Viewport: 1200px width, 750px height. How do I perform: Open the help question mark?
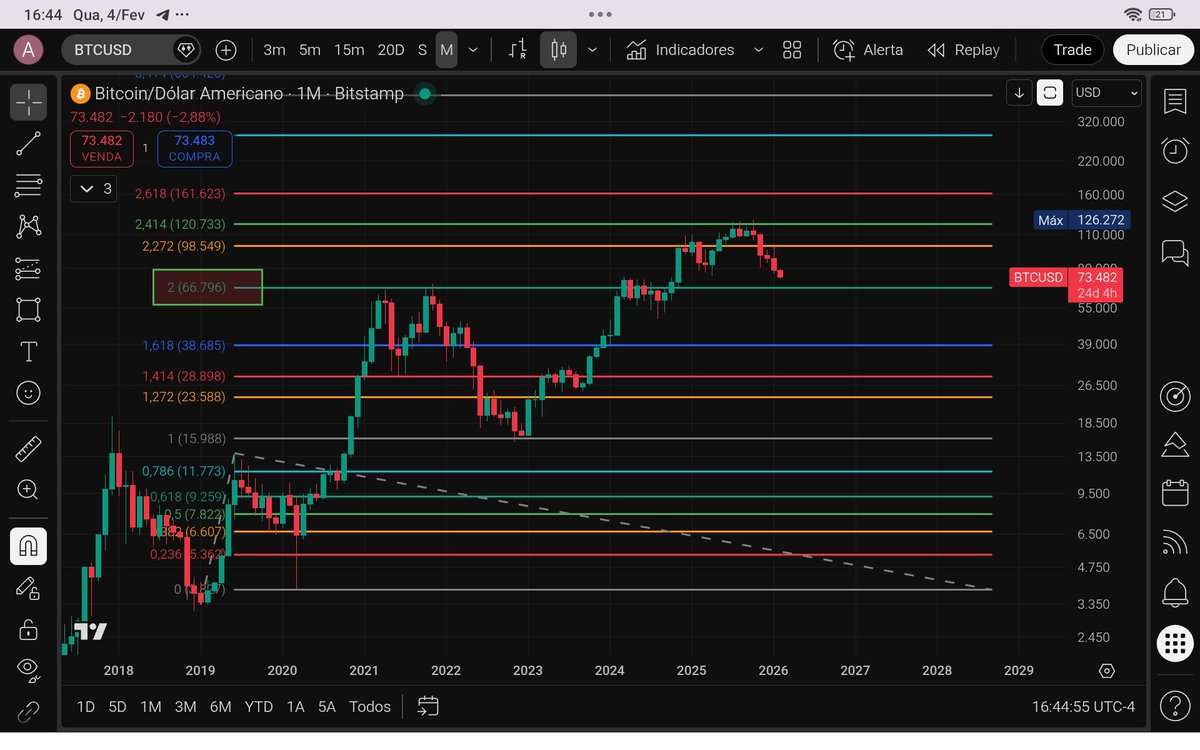(x=1175, y=707)
